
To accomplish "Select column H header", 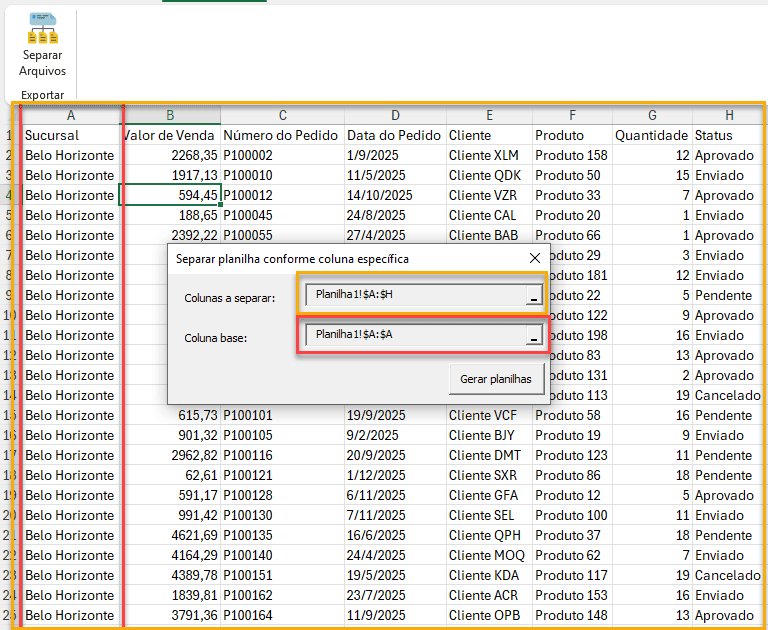I will pos(729,115).
